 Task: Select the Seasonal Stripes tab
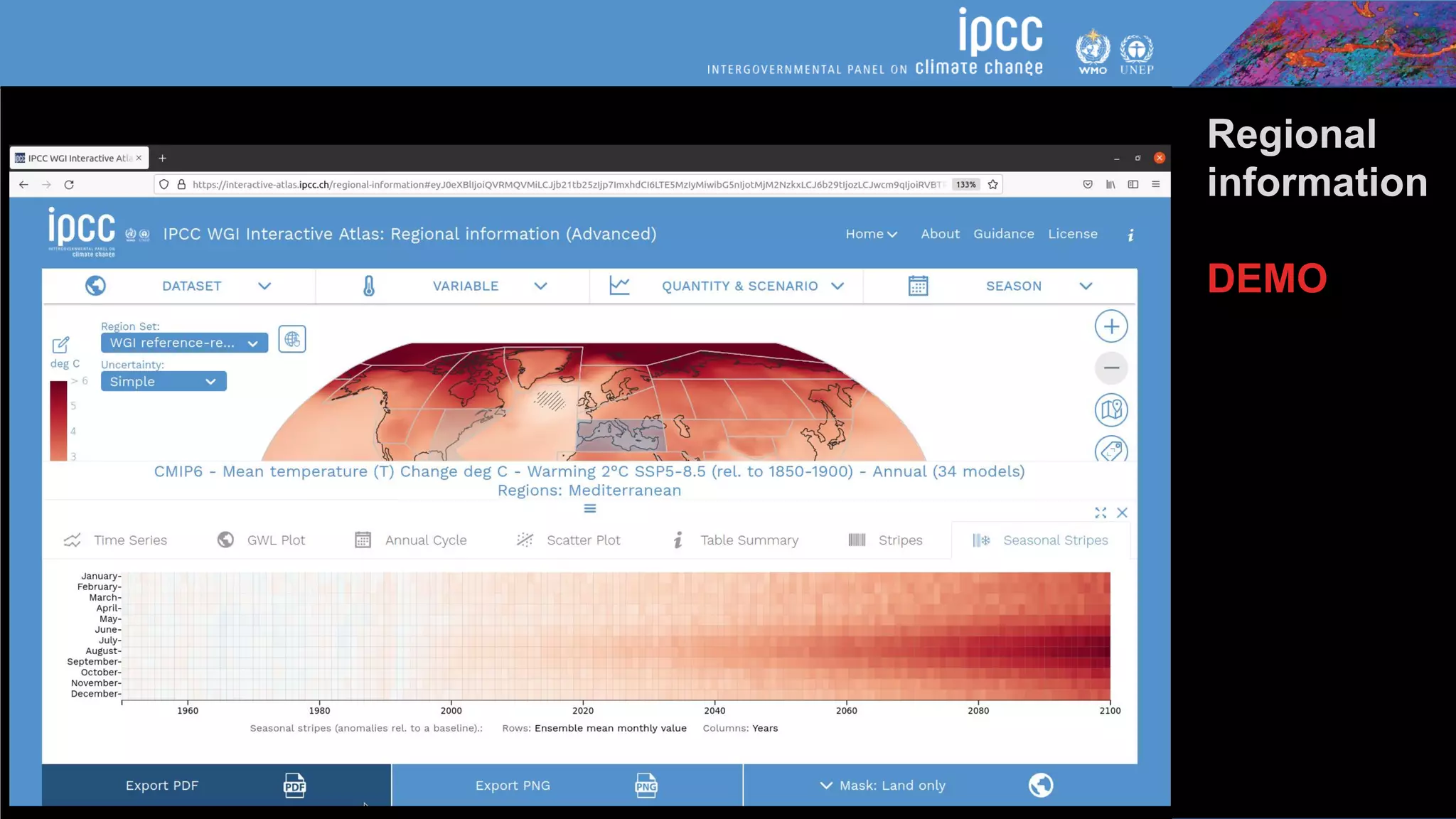pyautogui.click(x=1040, y=540)
